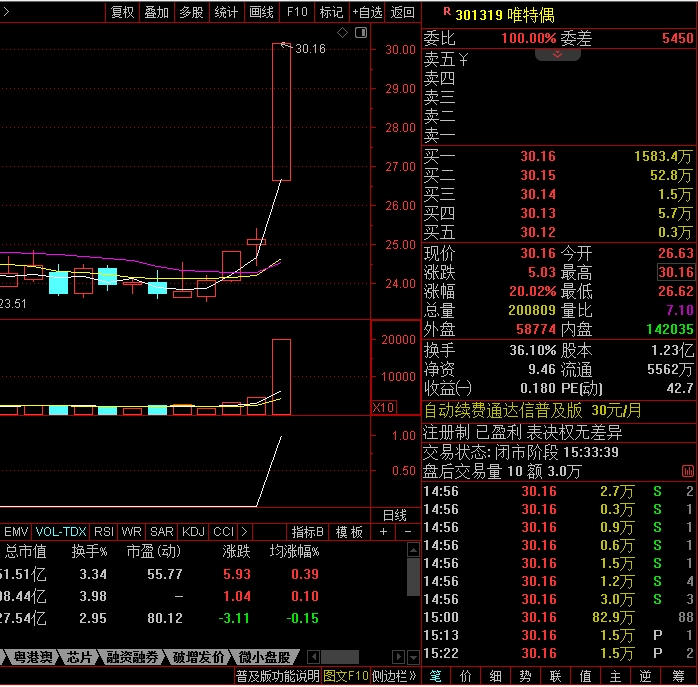Select the CCI indicator tab
This screenshot has width=698, height=687.
(x=223, y=532)
